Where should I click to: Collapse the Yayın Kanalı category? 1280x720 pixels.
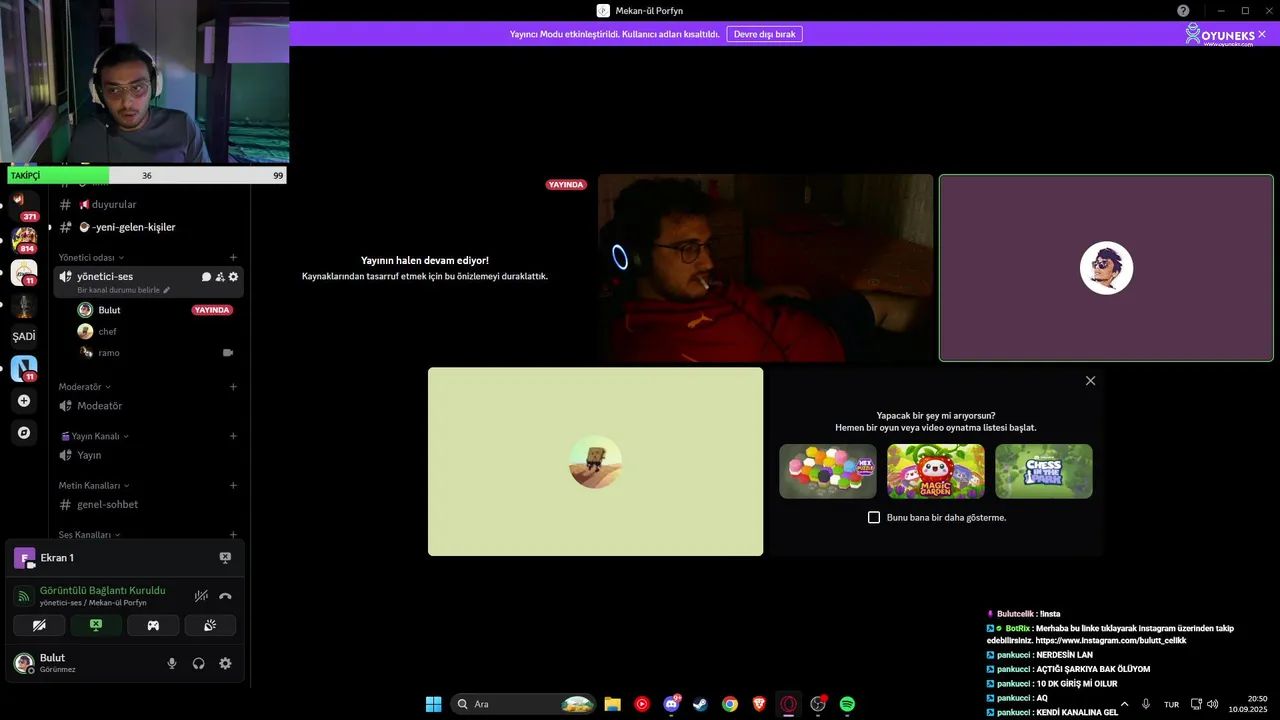(x=95, y=436)
